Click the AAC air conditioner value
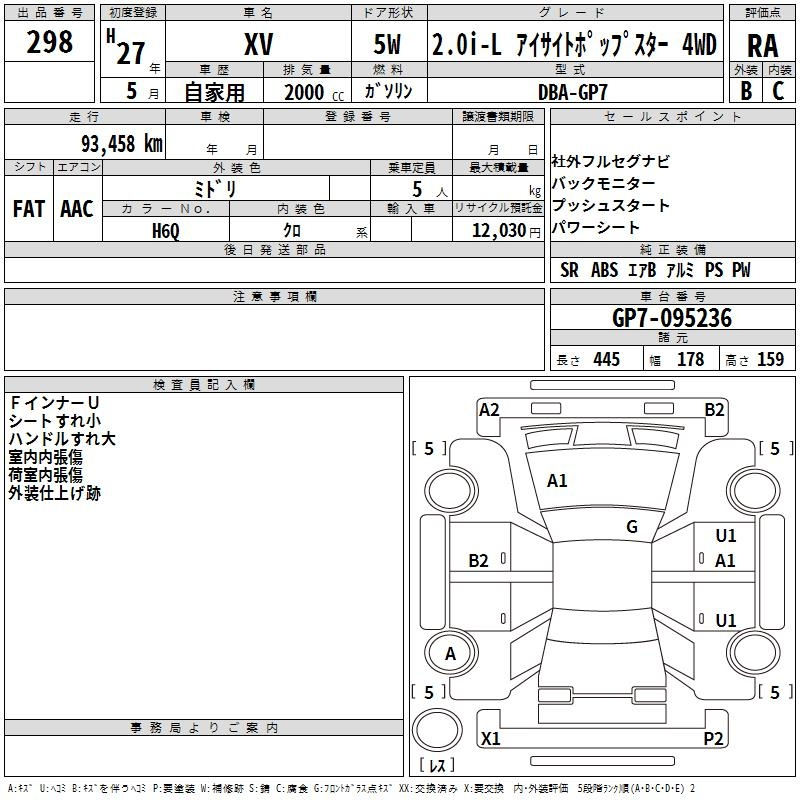Image resolution: width=800 pixels, height=800 pixels. [77, 209]
